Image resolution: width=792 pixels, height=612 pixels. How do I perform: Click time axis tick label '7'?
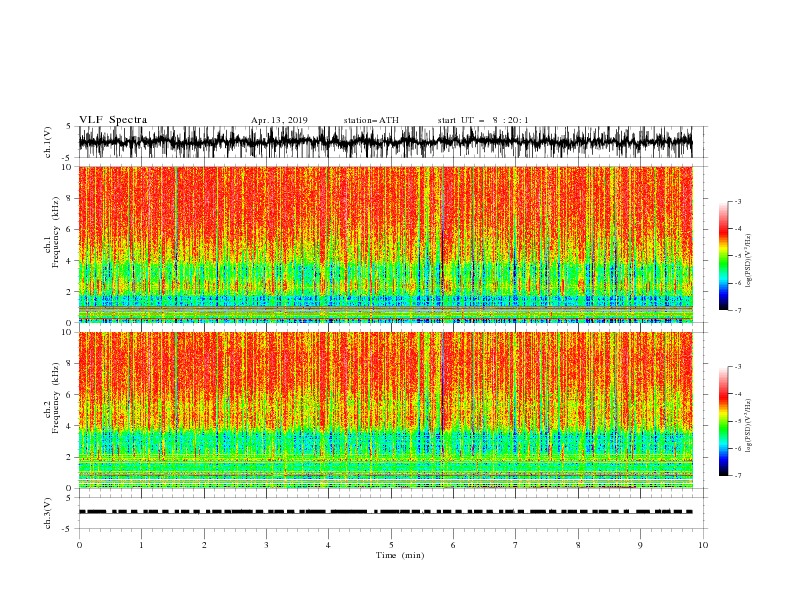click(516, 545)
